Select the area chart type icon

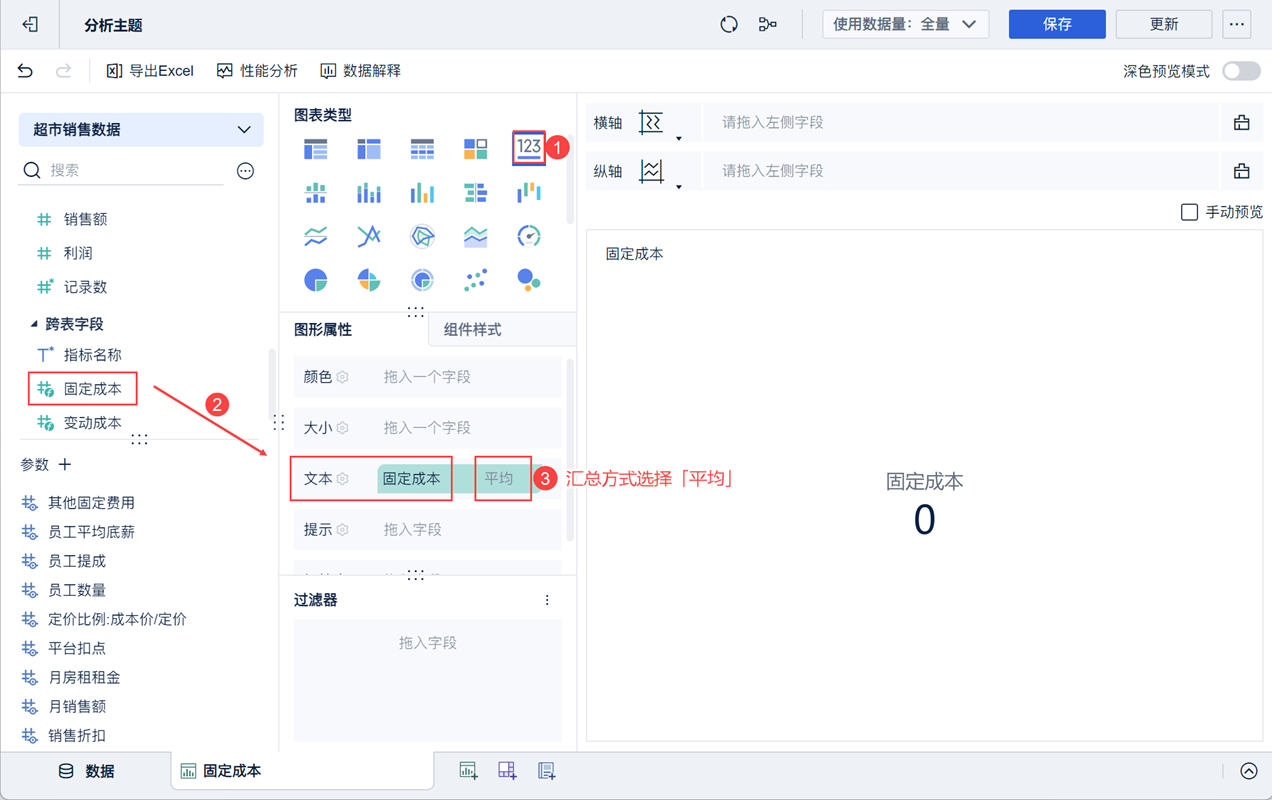[475, 236]
